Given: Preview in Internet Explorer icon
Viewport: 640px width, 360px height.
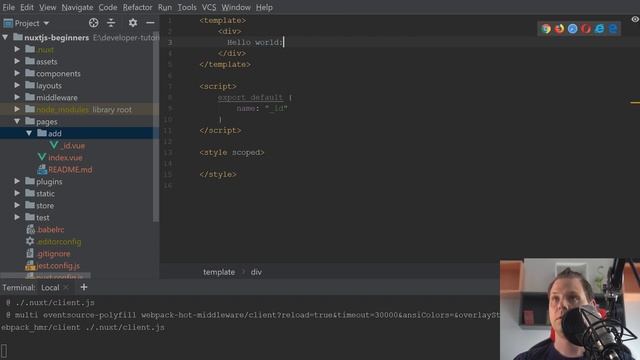Looking at the screenshot, I should 599,29.
